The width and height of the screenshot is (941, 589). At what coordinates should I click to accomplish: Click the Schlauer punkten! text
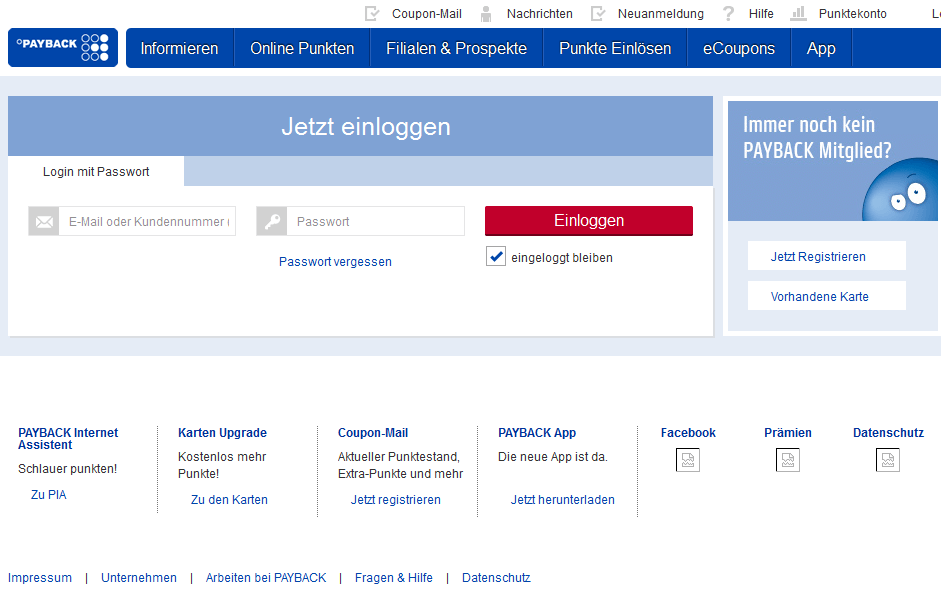pyautogui.click(x=67, y=469)
